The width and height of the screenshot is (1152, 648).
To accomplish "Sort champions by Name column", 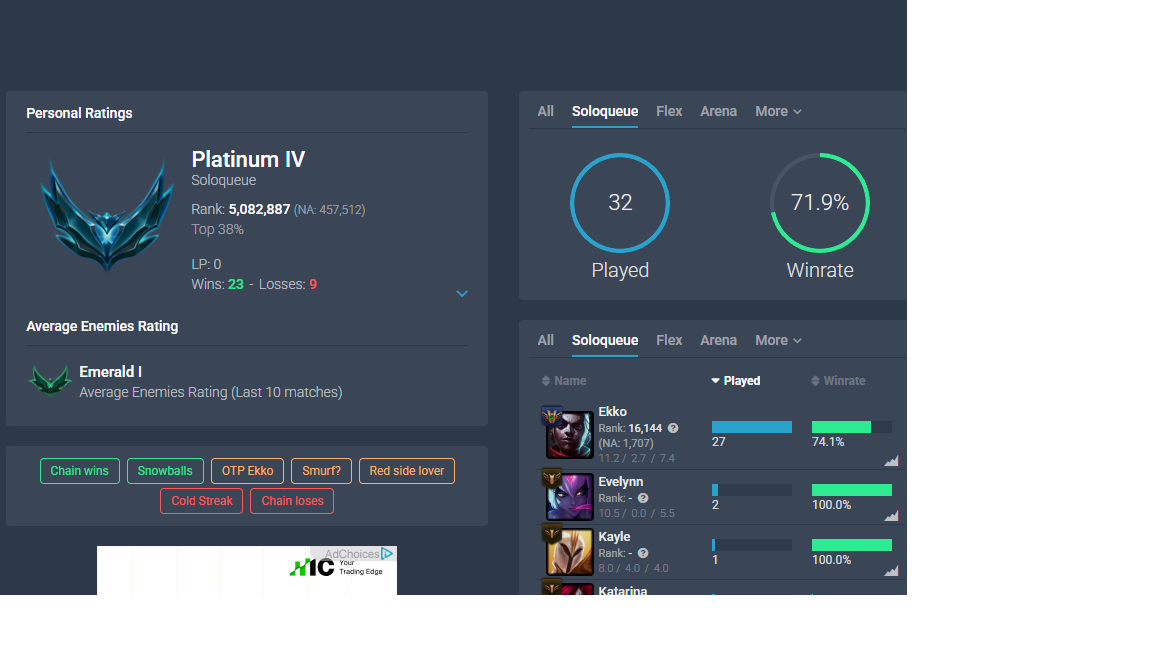I will click(x=564, y=381).
